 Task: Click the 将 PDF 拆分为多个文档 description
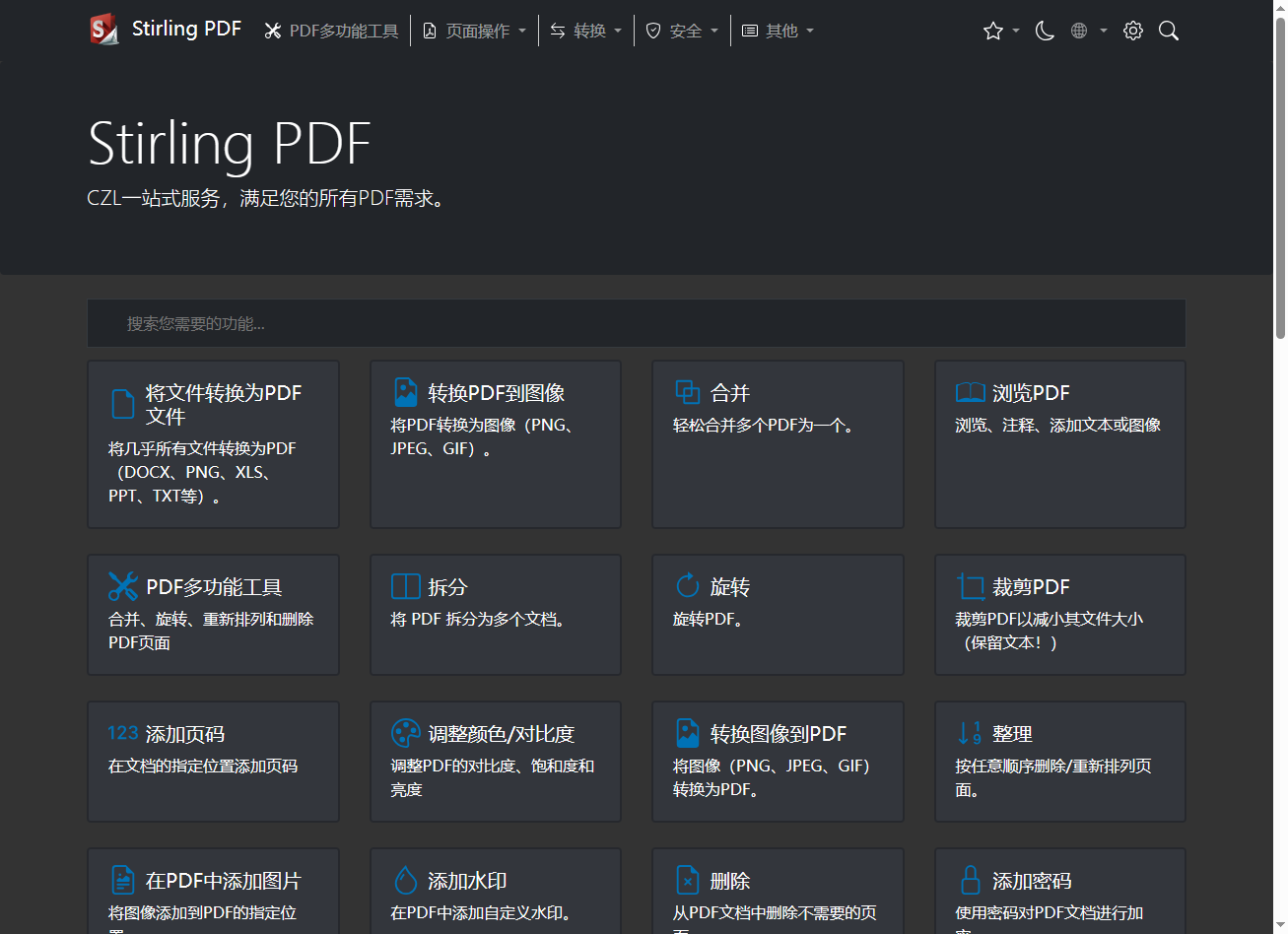478,619
